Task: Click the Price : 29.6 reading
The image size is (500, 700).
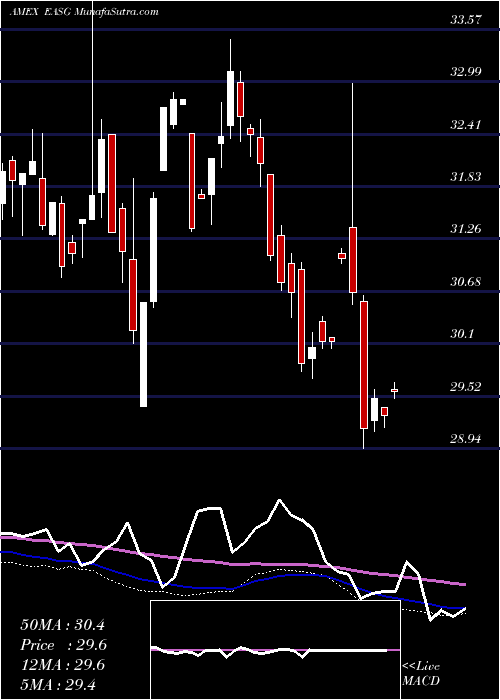Action: tap(63, 645)
